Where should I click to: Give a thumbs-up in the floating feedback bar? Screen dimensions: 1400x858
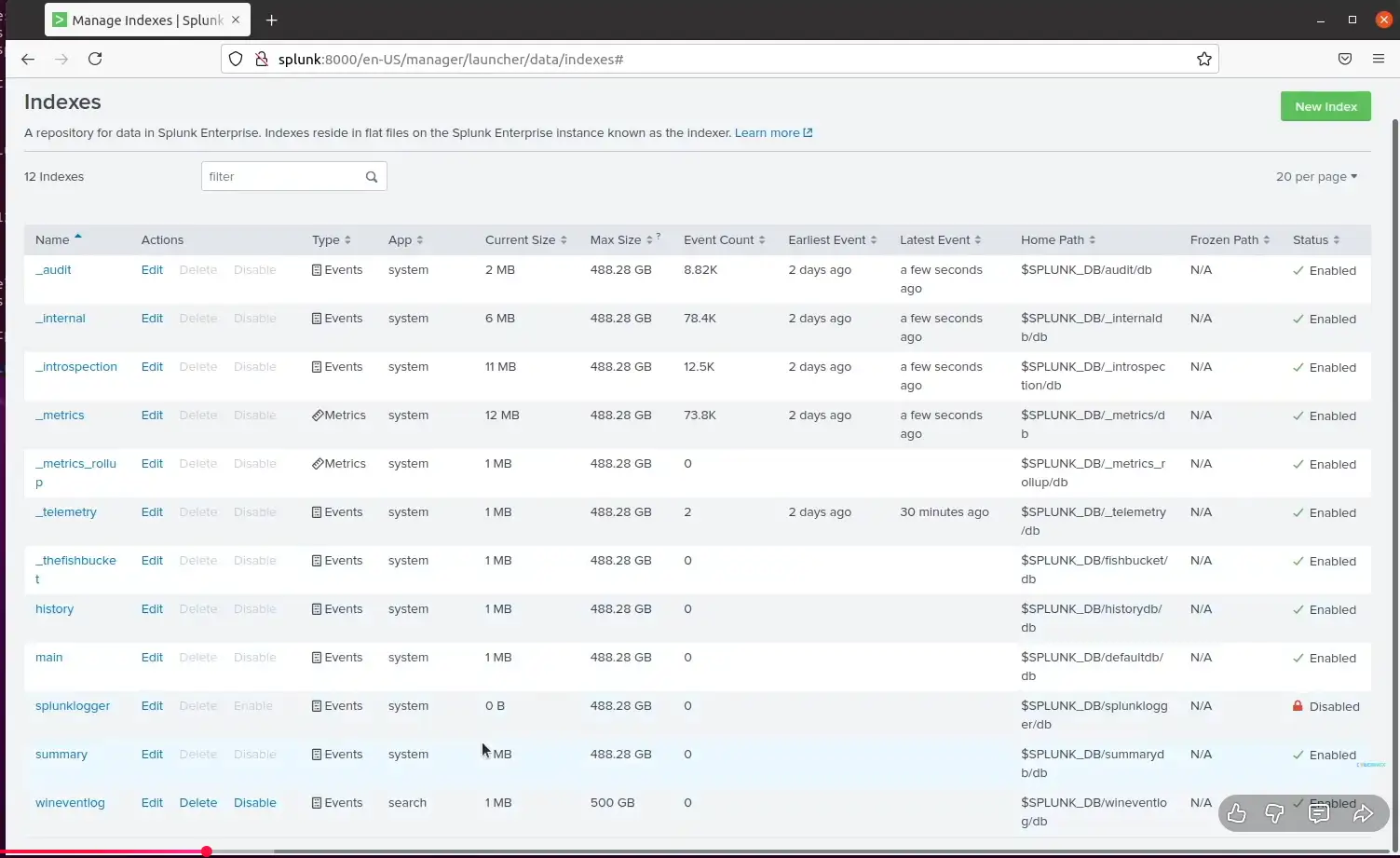pyautogui.click(x=1237, y=812)
